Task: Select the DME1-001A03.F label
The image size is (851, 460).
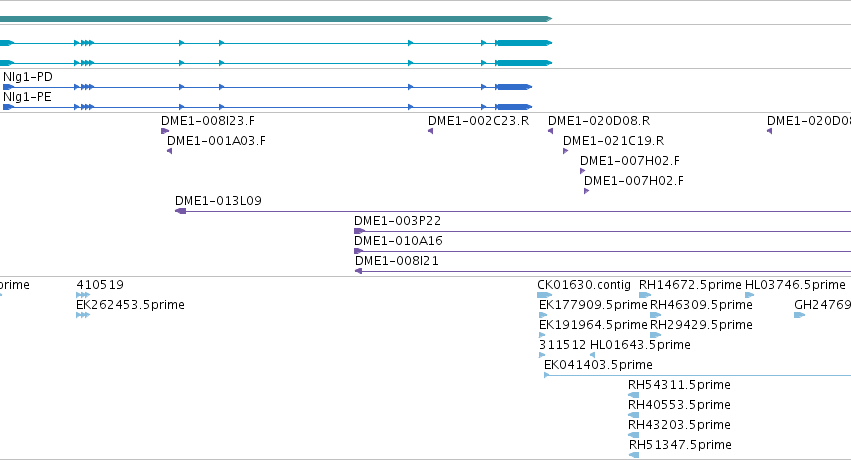Action: point(216,141)
